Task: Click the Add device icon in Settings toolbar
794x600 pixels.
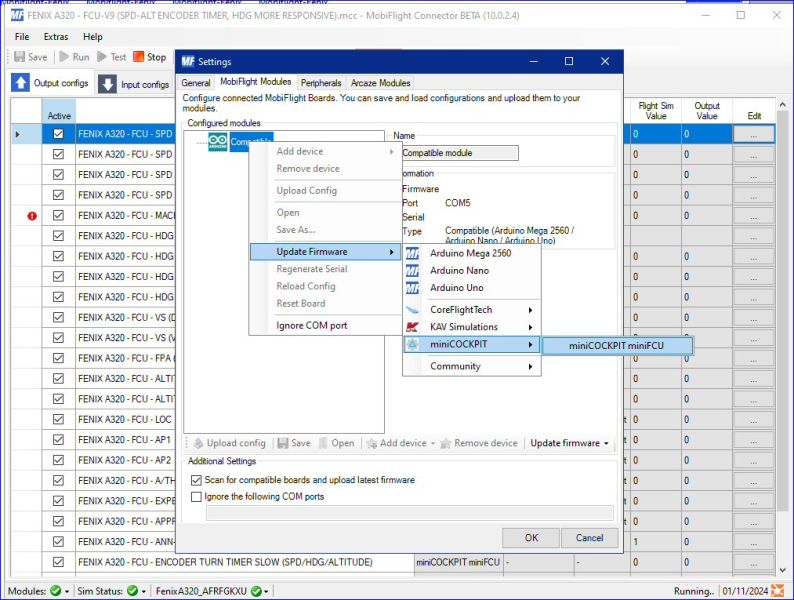Action: point(372,443)
